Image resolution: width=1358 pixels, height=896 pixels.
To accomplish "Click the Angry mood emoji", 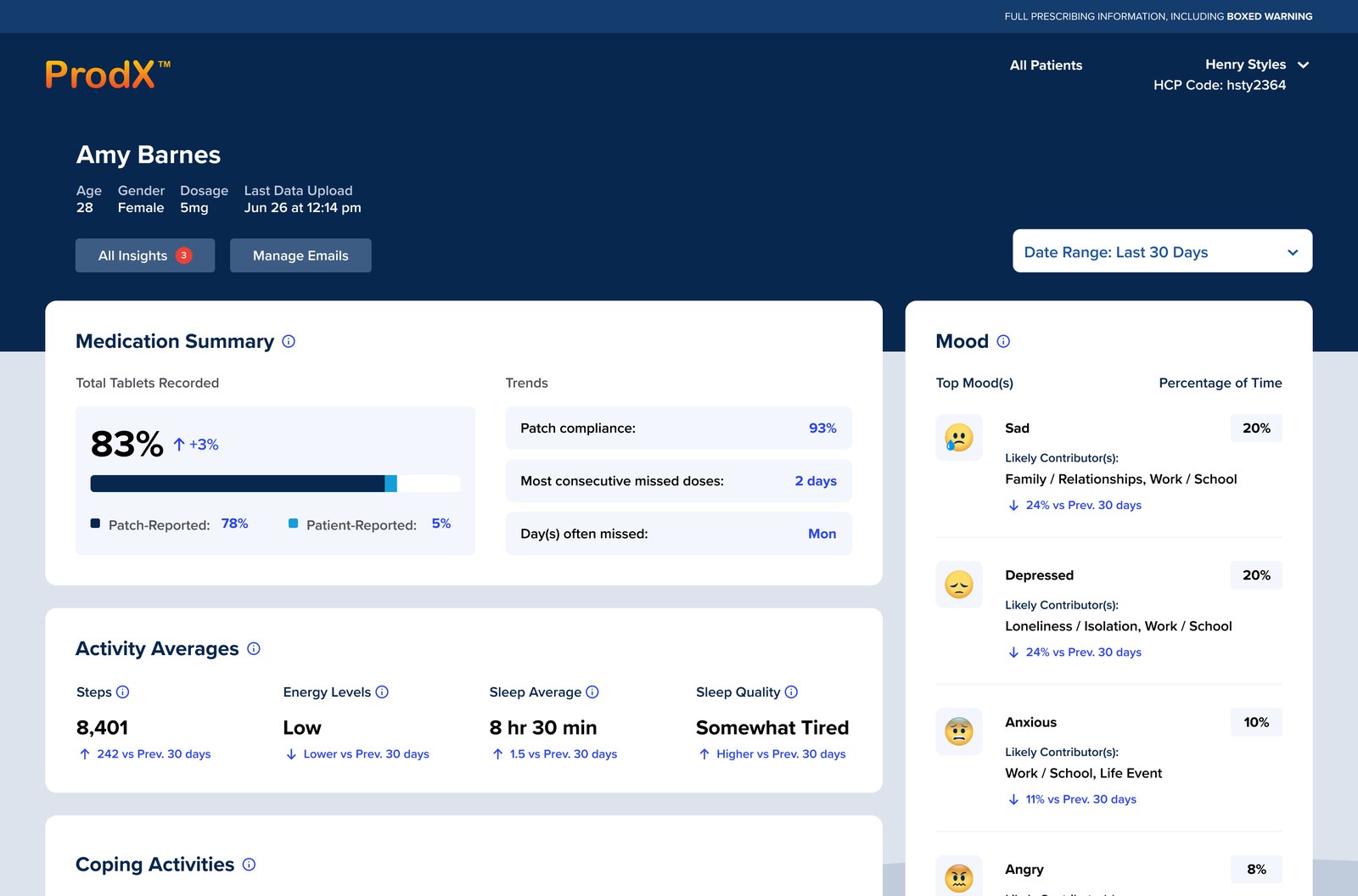I will 959,876.
